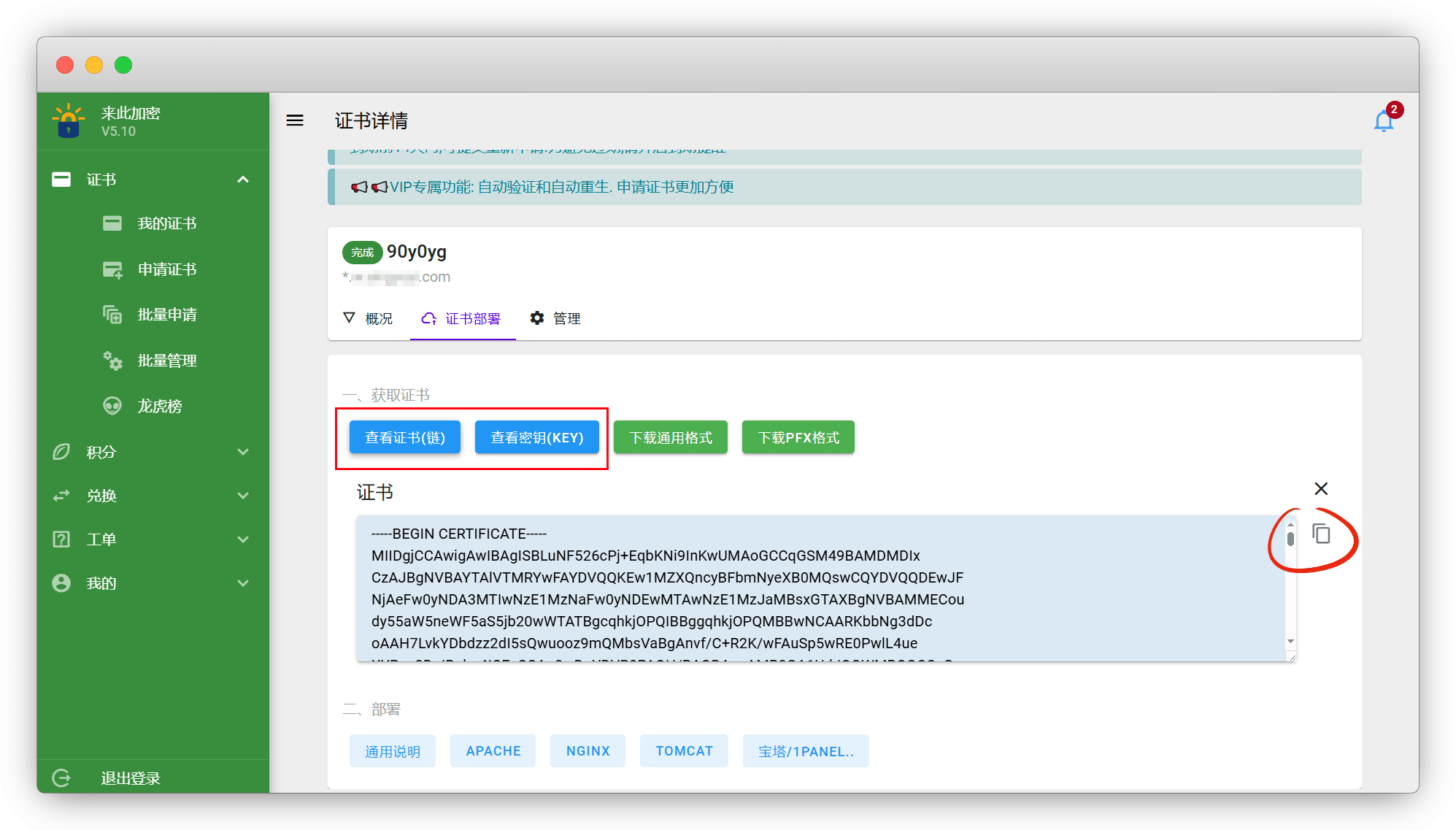Open the notification bell
Viewport: 1456px width, 830px height.
point(1383,121)
